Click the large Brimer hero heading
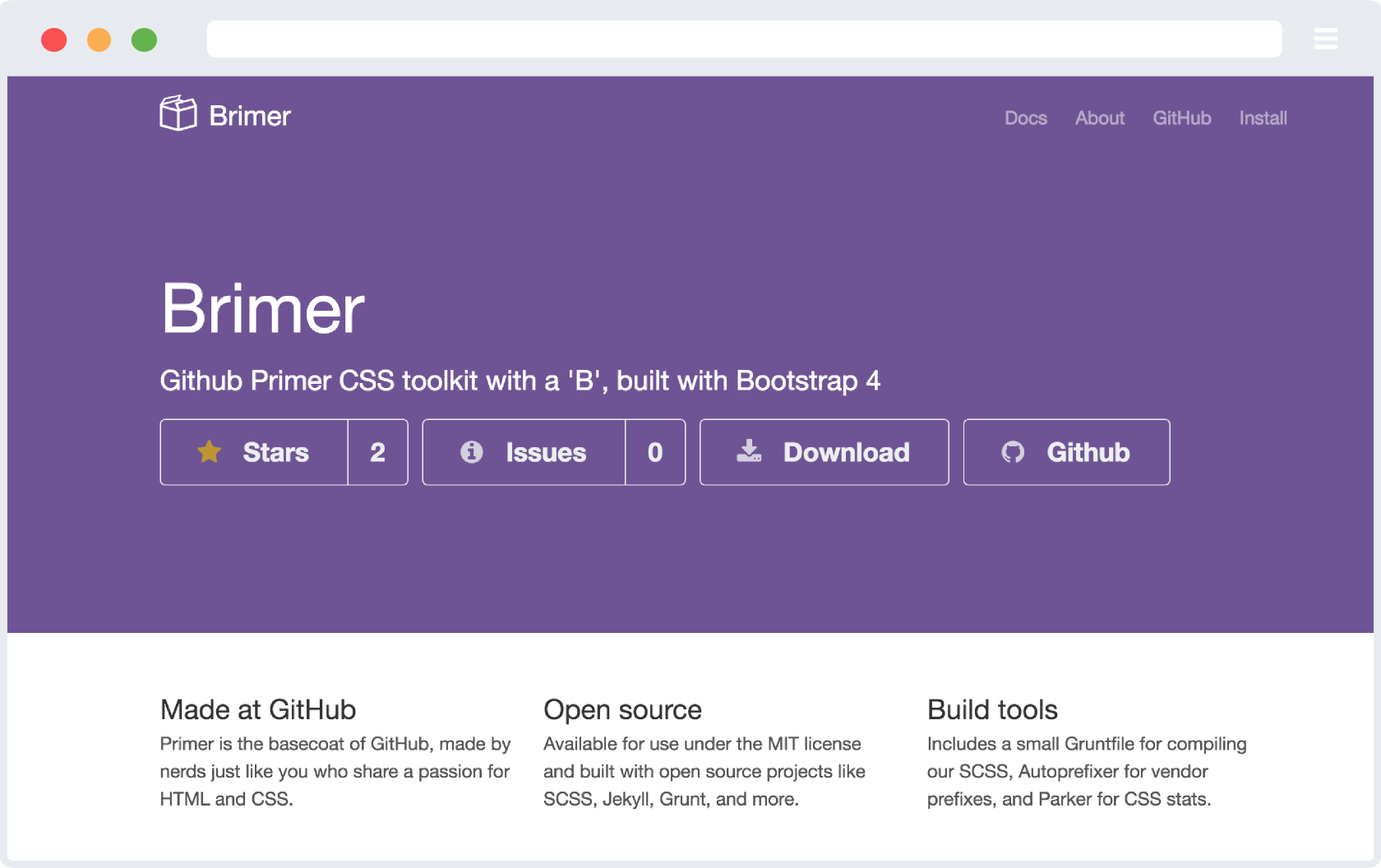 (263, 309)
